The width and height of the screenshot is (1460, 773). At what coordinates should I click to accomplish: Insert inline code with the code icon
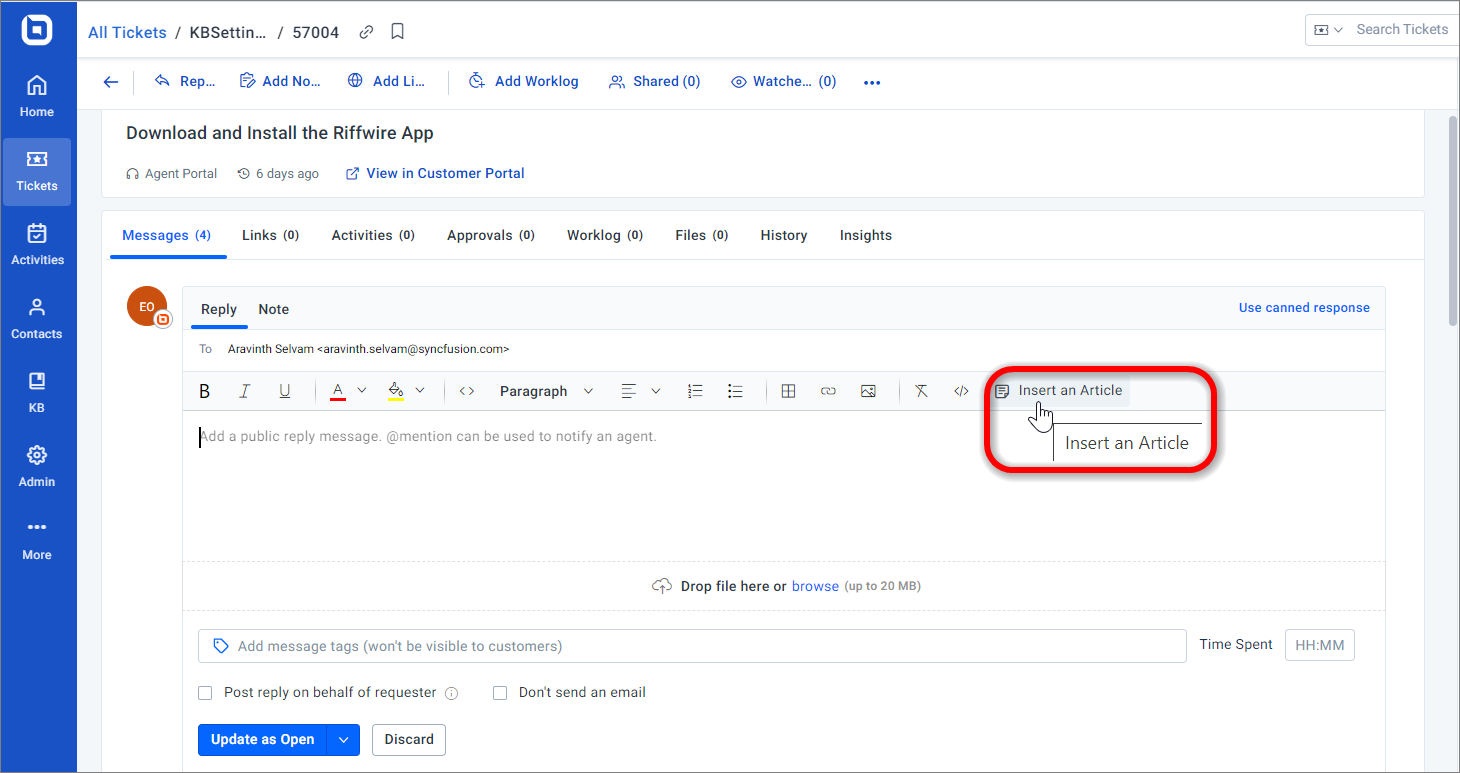point(467,391)
